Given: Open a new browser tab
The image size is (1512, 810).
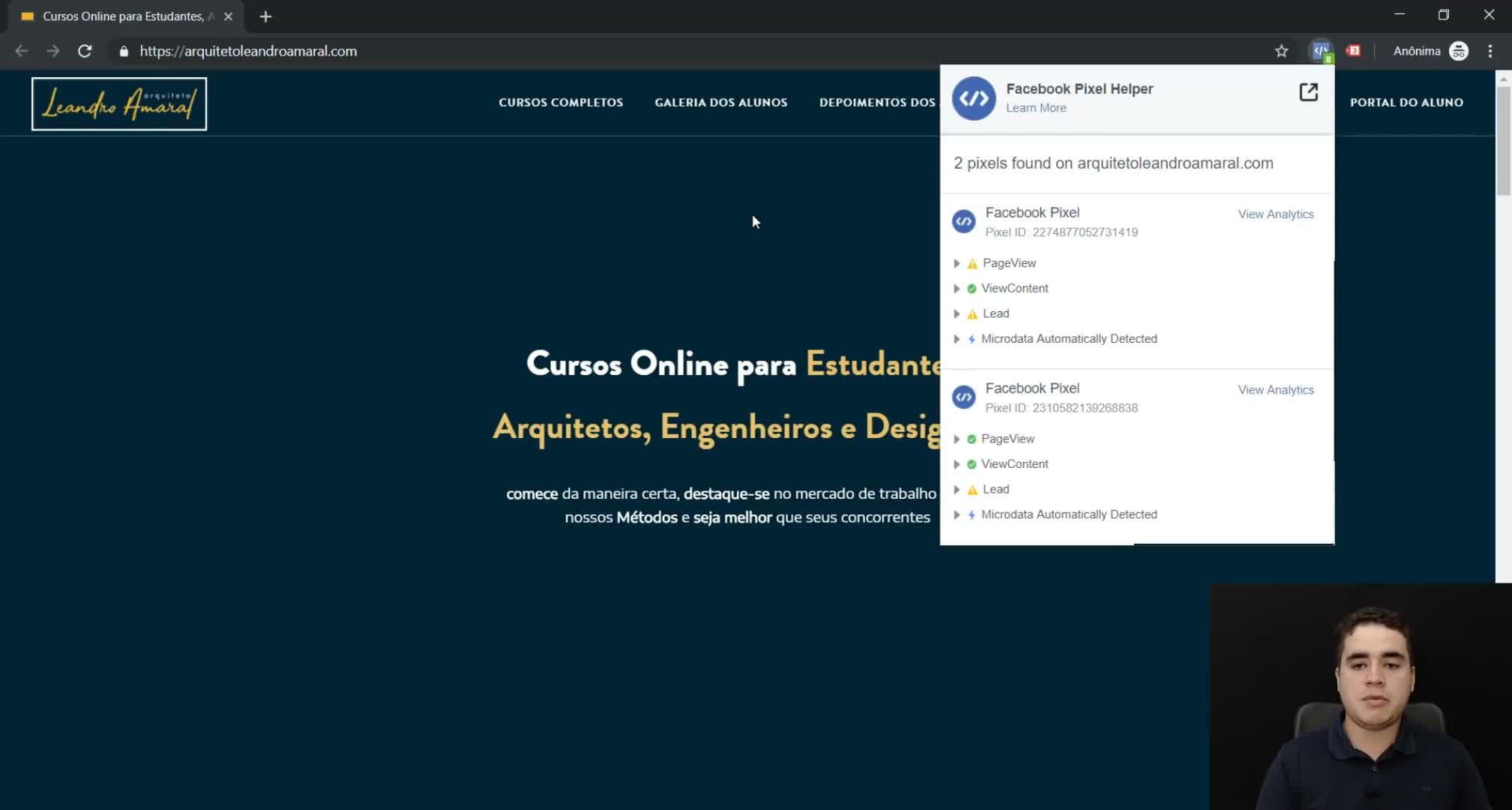Looking at the screenshot, I should coord(265,16).
